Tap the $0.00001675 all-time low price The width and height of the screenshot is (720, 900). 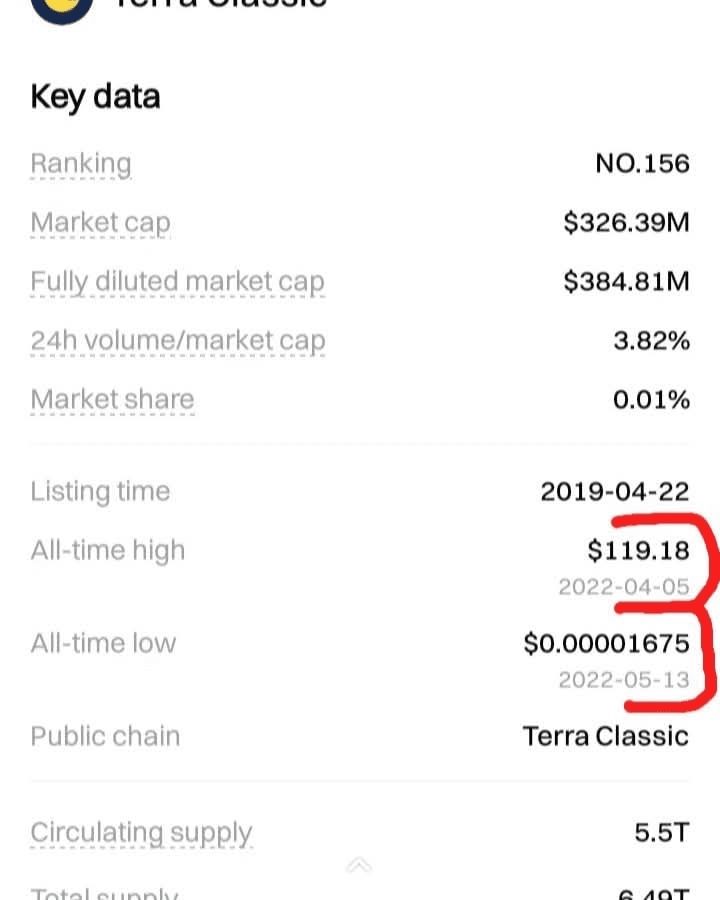point(606,643)
